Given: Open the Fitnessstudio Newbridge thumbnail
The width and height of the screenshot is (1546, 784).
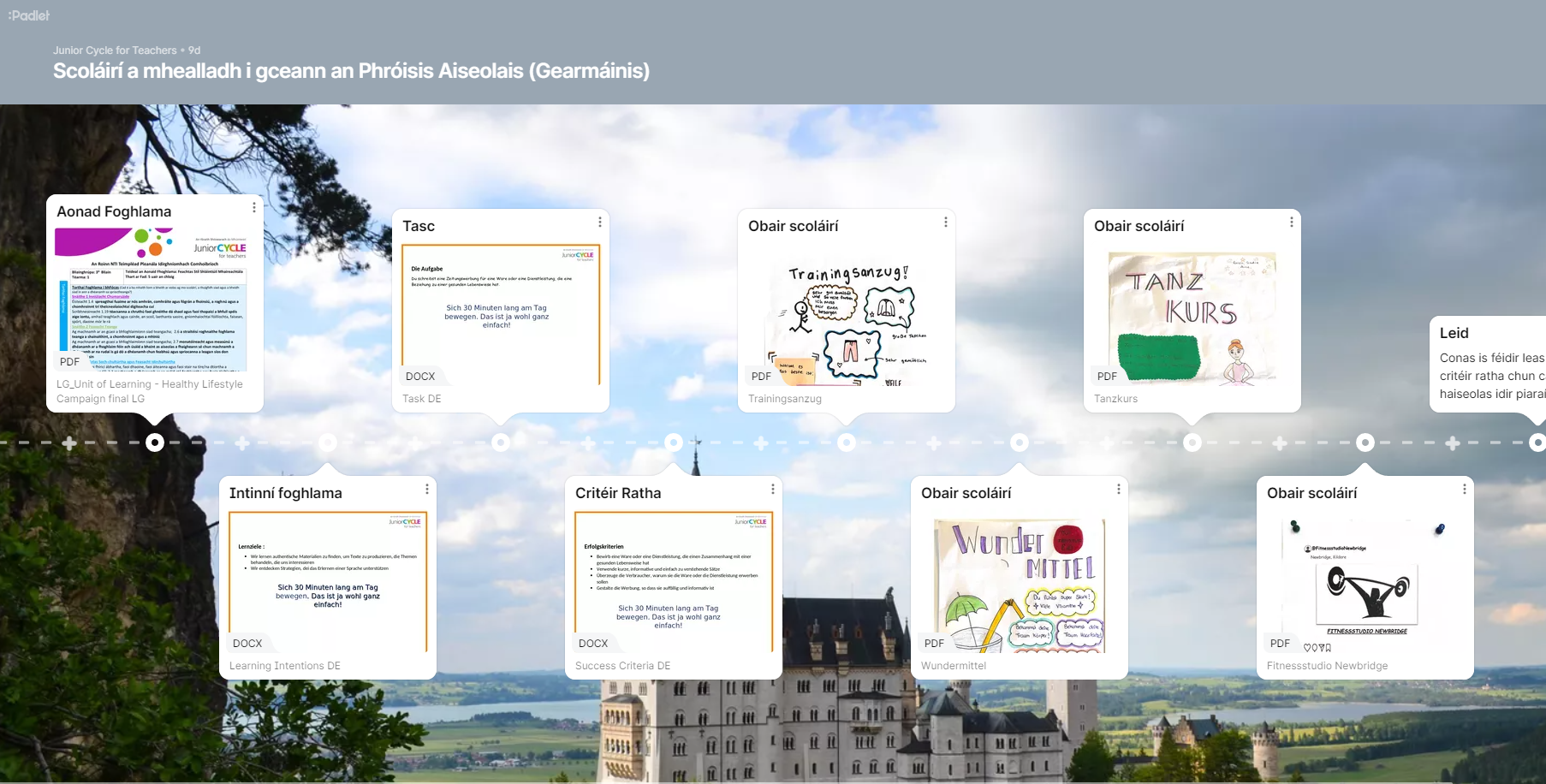Looking at the screenshot, I should [x=1365, y=581].
